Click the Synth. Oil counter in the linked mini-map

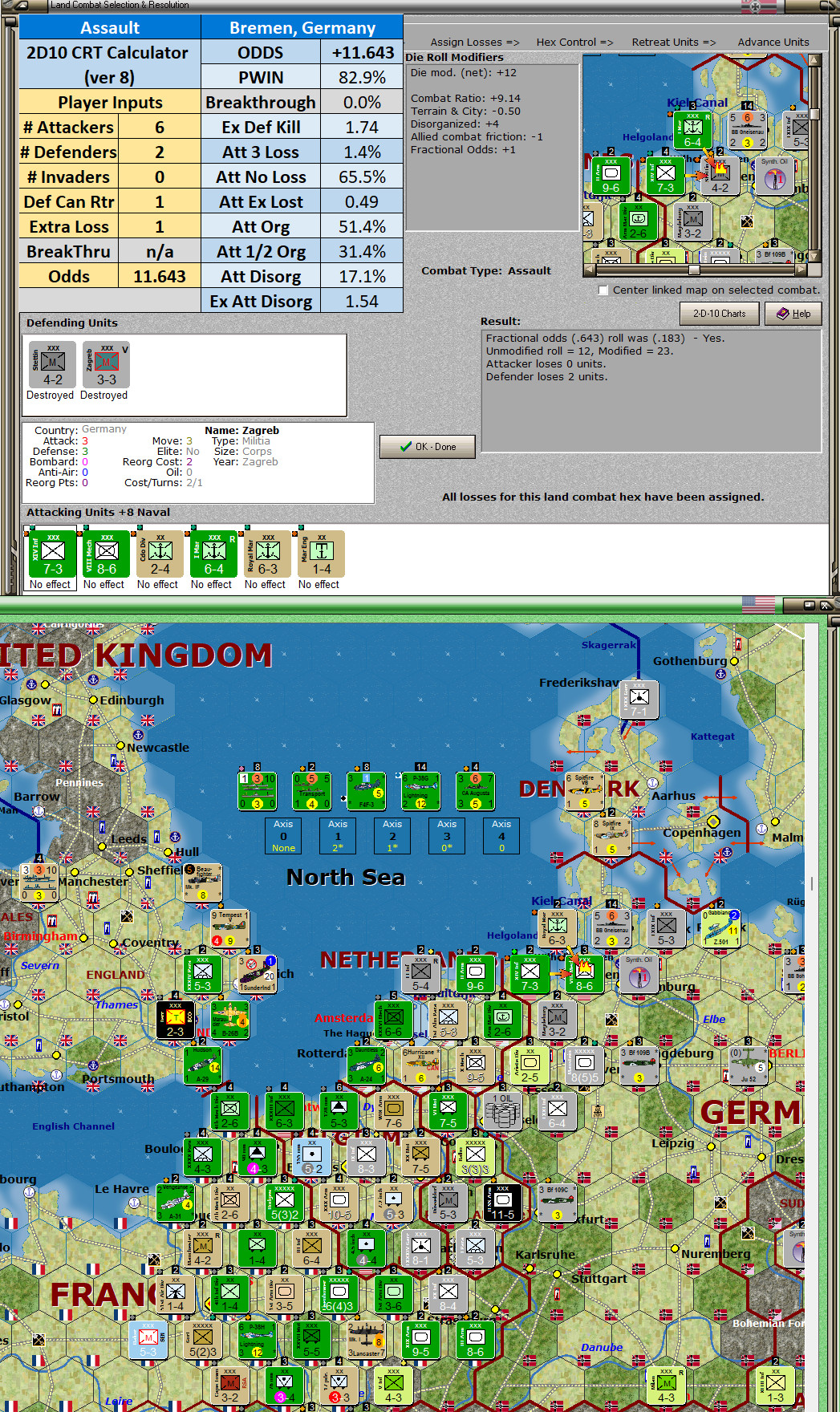pos(774,175)
